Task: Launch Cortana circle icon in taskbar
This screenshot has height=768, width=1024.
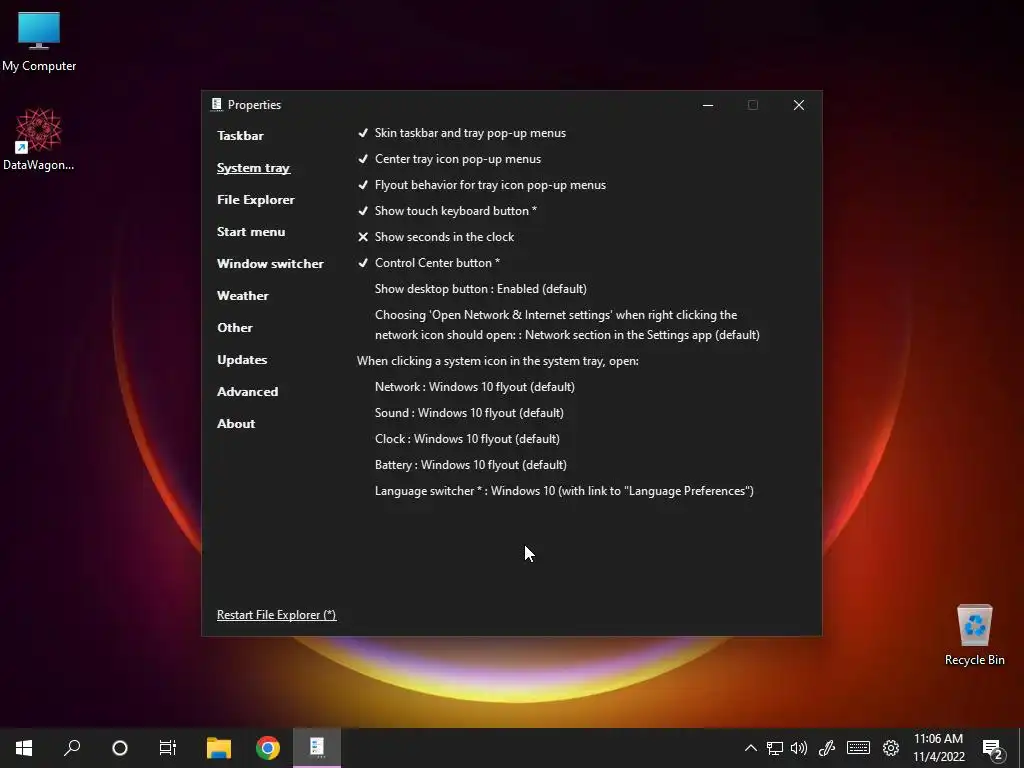Action: coord(120,748)
